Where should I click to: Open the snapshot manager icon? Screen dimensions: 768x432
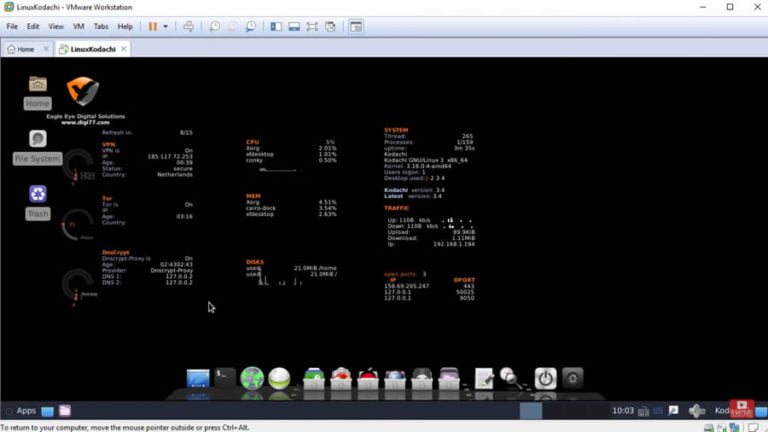[250, 27]
